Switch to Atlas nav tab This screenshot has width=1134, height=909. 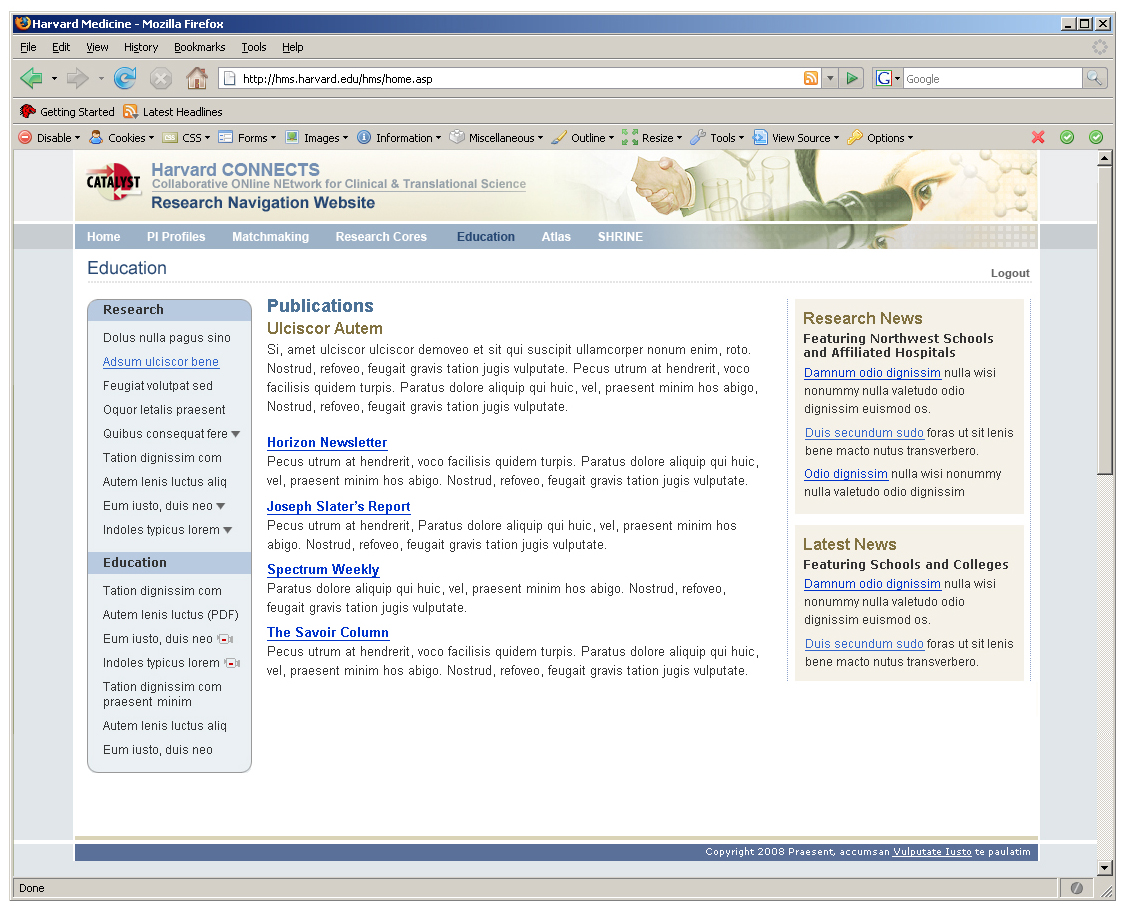tap(556, 236)
